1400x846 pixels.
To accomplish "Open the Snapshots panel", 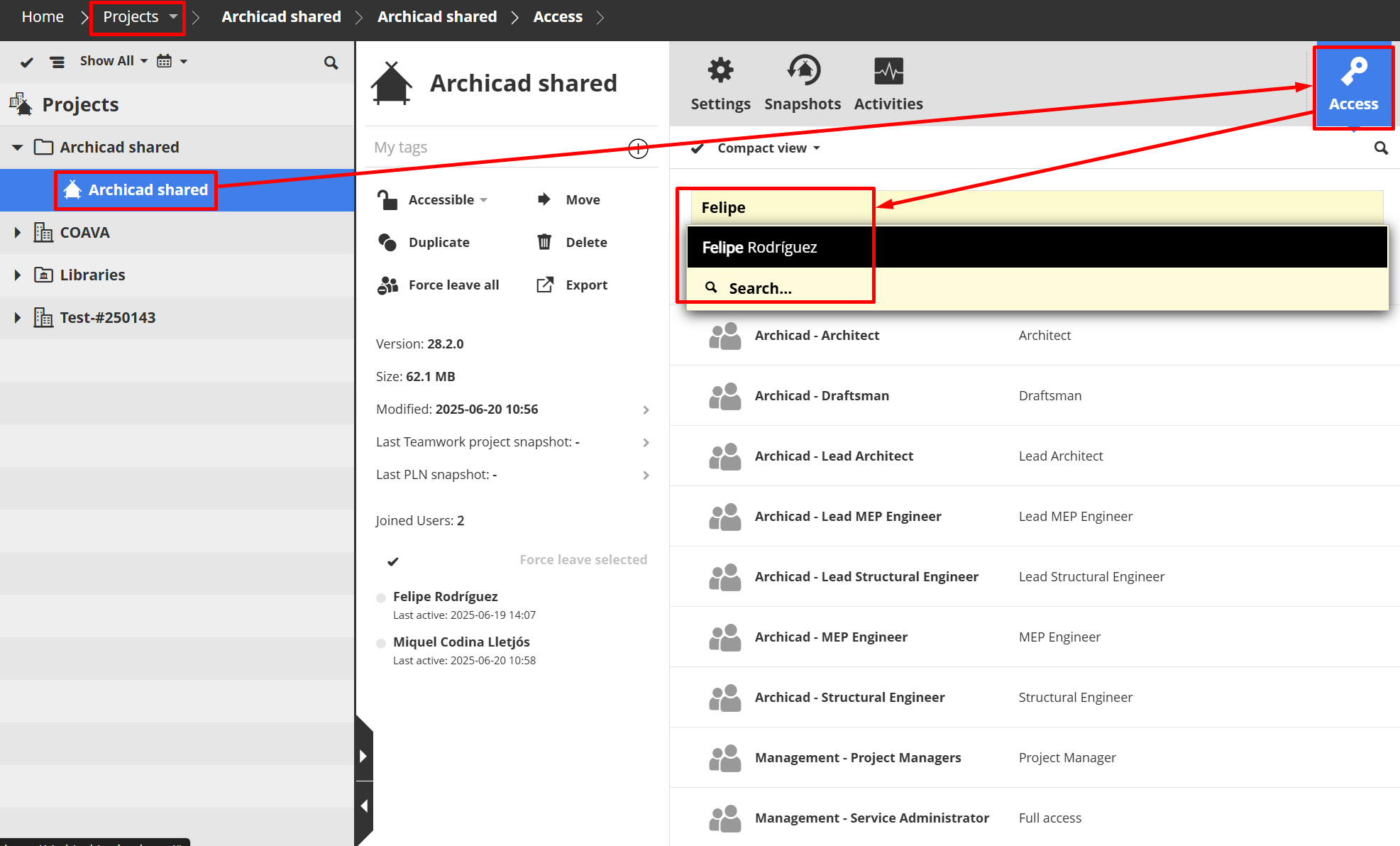I will click(x=803, y=82).
